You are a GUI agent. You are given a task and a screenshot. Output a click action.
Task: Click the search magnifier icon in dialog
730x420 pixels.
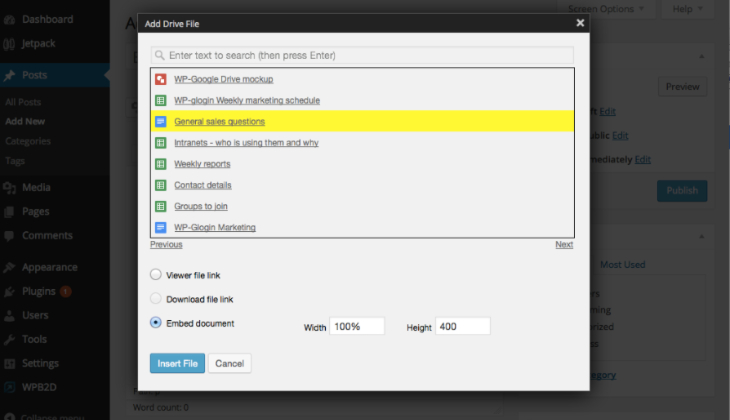160,55
